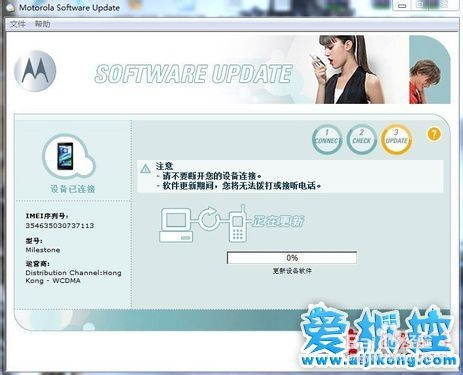The image size is (463, 375).
Task: Open the 文件 menu
Action: pos(17,24)
